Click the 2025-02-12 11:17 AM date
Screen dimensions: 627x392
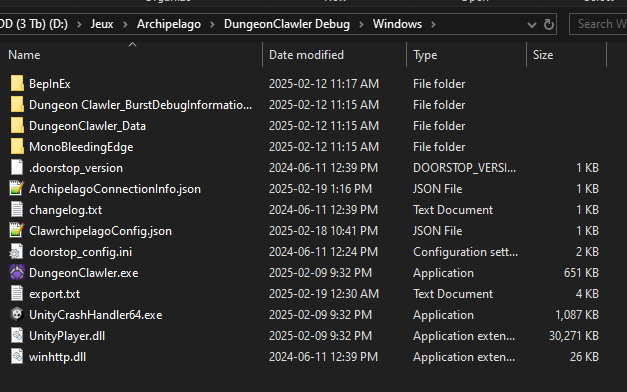[x=323, y=84]
